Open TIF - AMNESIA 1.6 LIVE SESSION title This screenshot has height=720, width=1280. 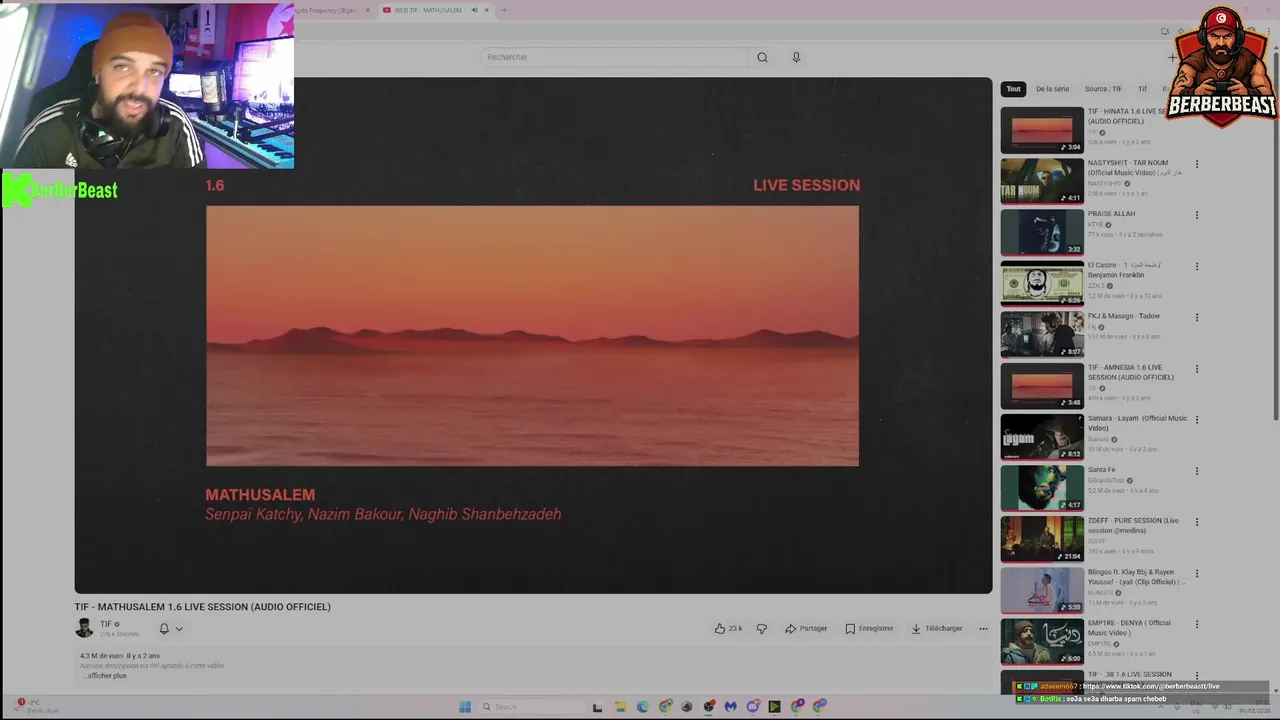click(x=1131, y=372)
